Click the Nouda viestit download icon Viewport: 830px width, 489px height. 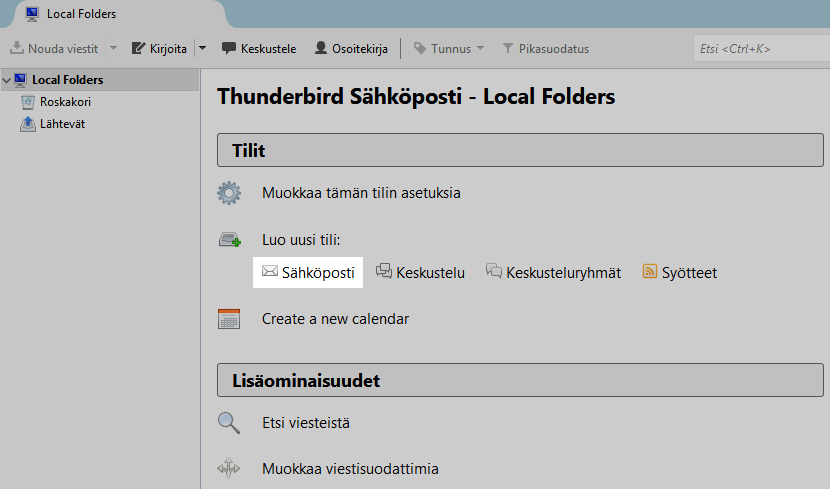[16, 48]
